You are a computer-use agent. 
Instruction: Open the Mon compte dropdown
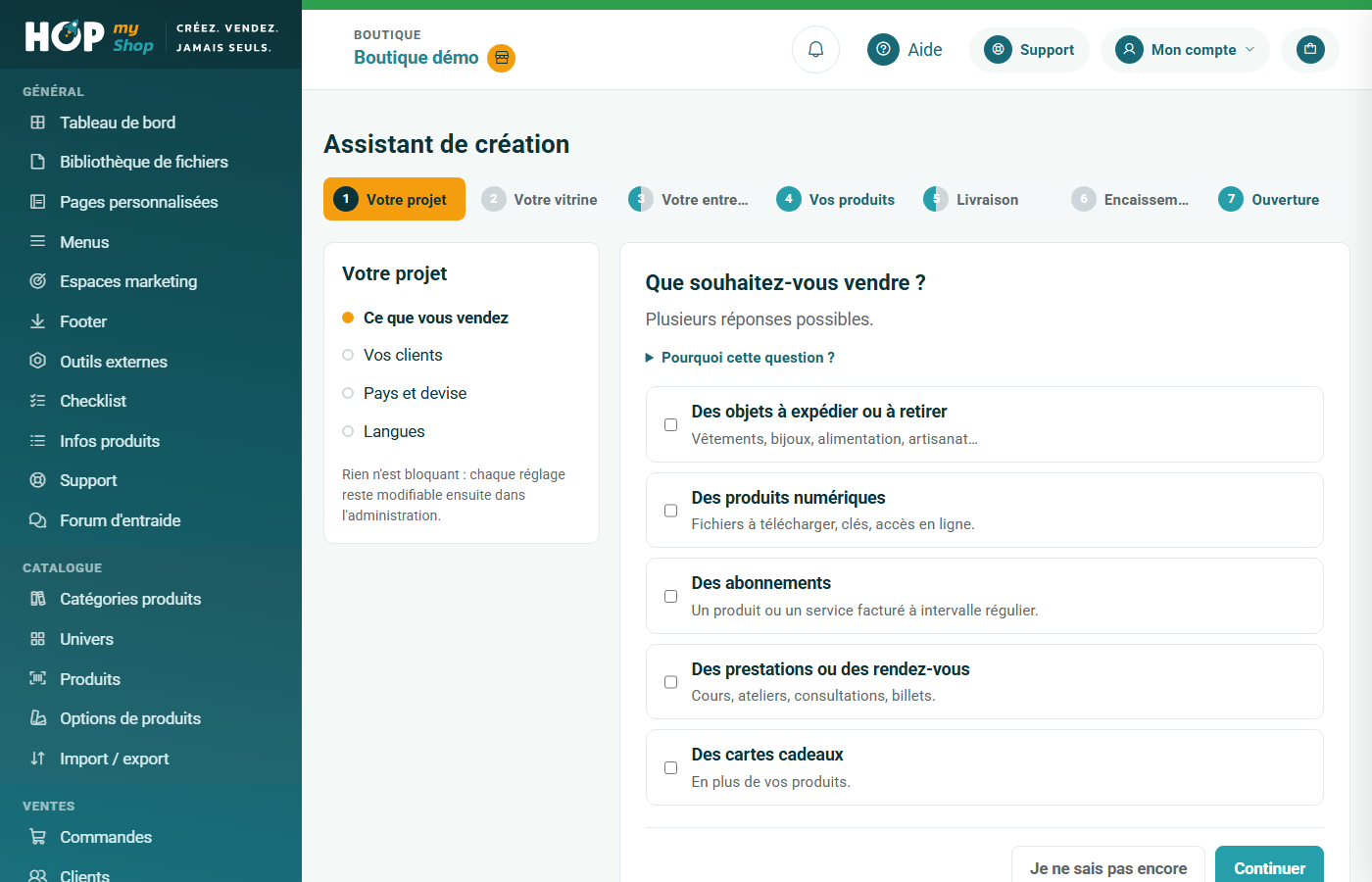pyautogui.click(x=1185, y=49)
